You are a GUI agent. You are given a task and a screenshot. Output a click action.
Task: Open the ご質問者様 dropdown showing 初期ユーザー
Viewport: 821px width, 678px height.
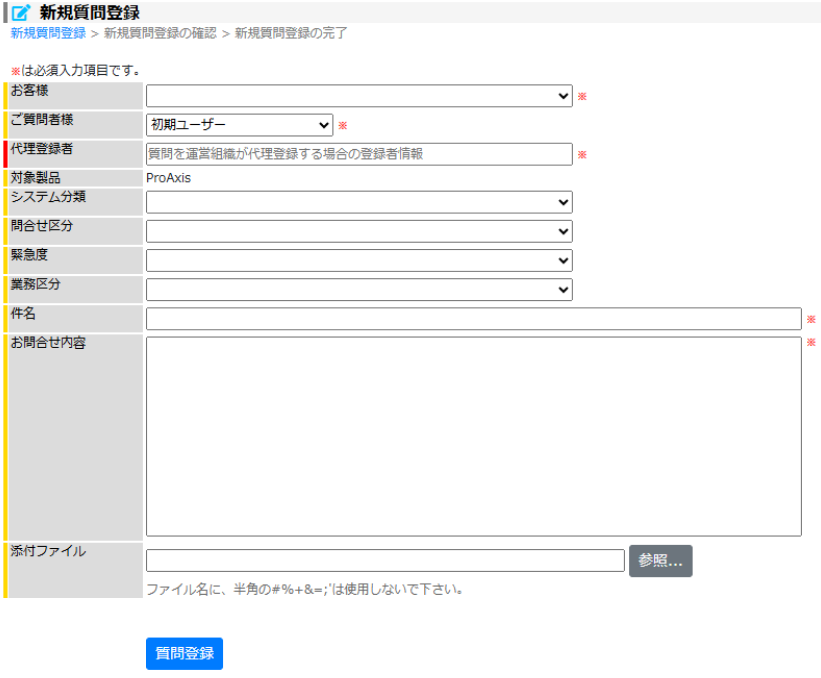click(237, 124)
